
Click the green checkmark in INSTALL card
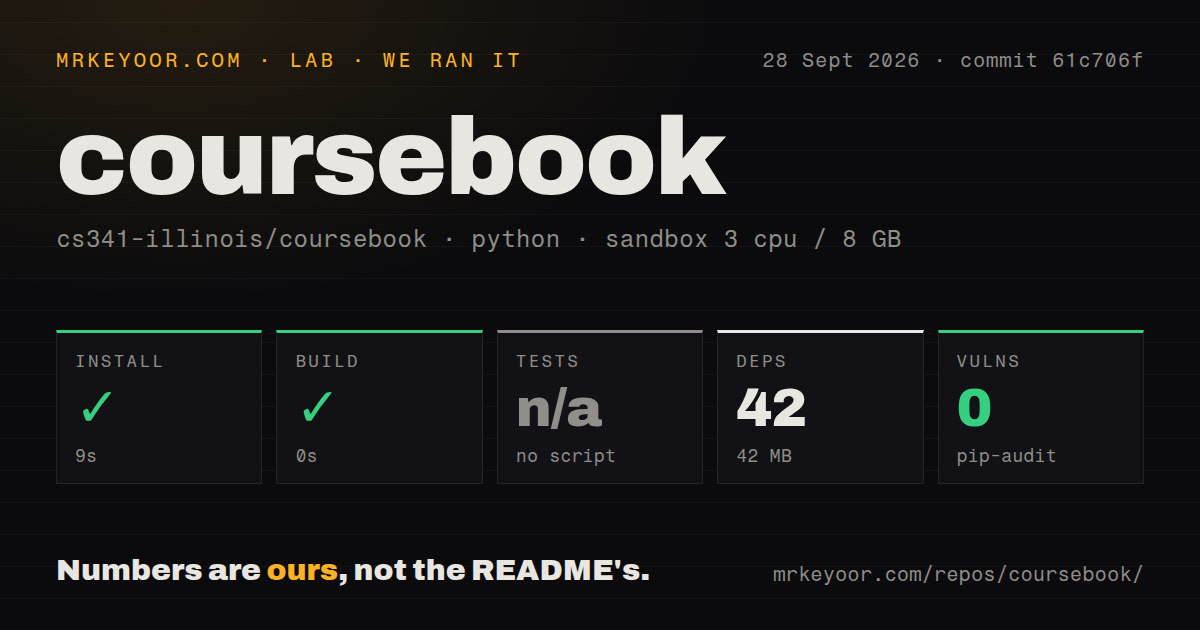[97, 407]
